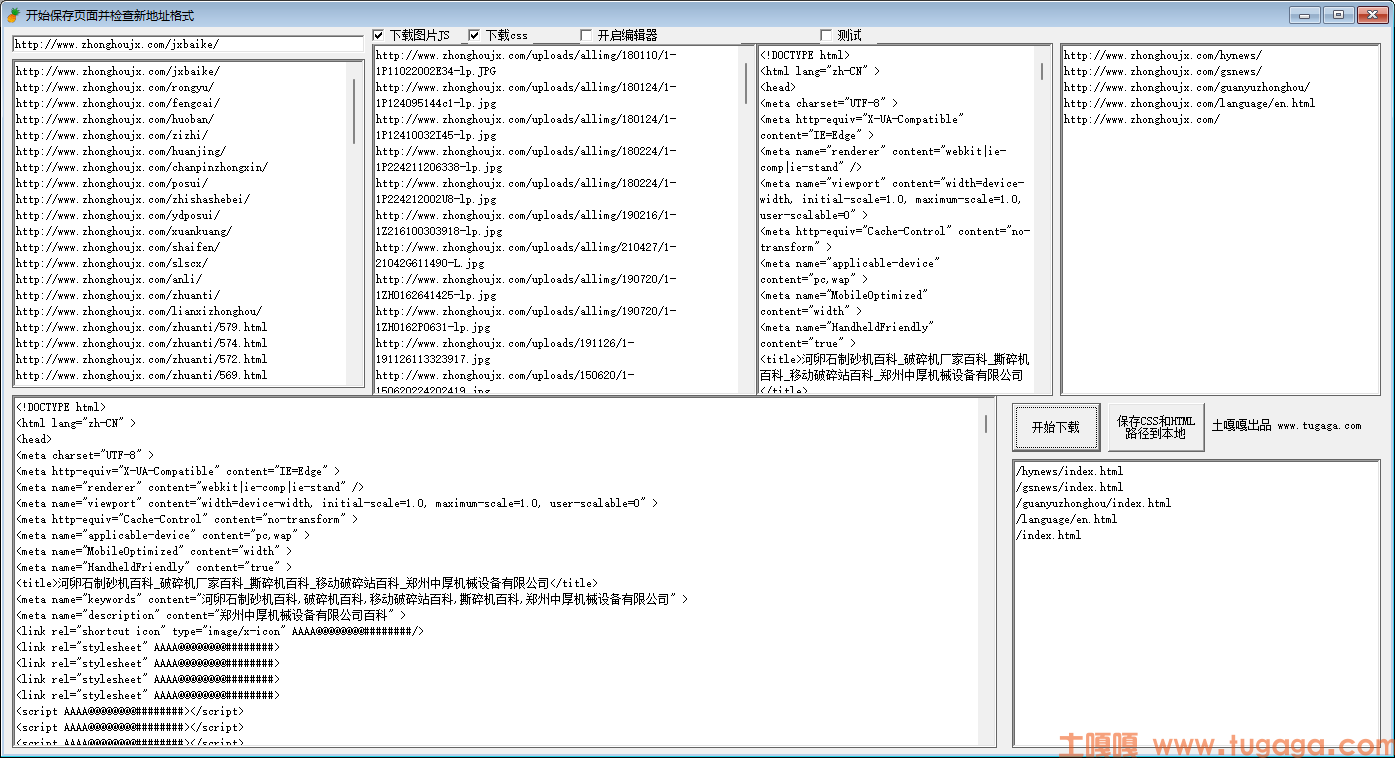Image resolution: width=1395 pixels, height=758 pixels.
Task: Select http://www.zhonghoujx.com/anli/ row
Action: [109, 279]
